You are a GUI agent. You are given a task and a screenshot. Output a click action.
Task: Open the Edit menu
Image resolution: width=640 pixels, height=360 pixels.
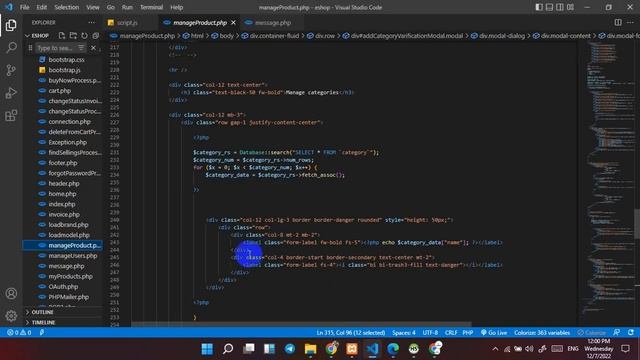[x=42, y=7]
